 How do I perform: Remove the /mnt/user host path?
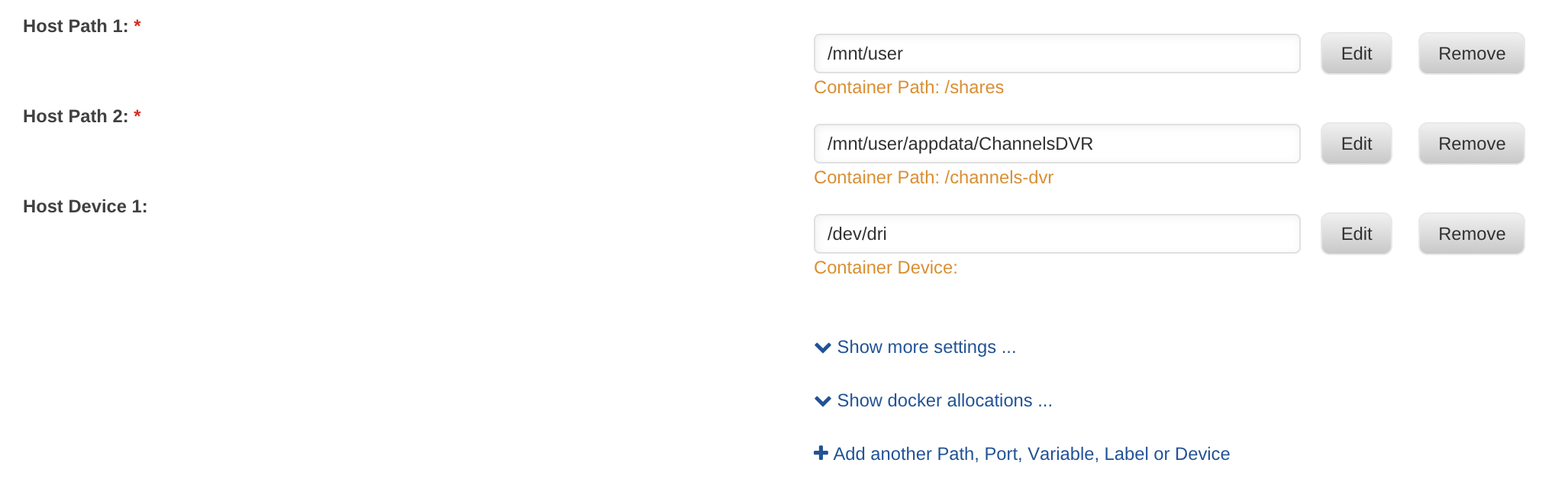(1471, 53)
